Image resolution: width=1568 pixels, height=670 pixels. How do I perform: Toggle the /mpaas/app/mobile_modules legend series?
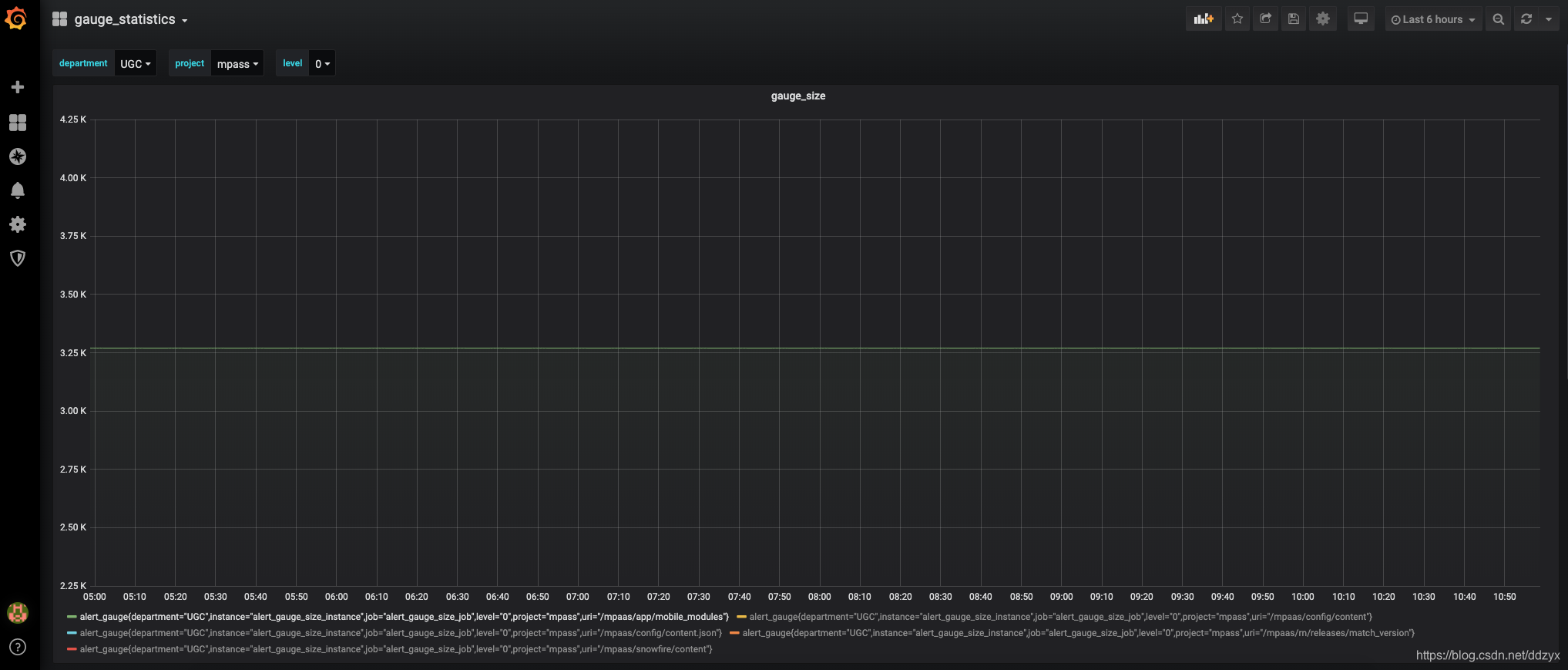click(405, 617)
